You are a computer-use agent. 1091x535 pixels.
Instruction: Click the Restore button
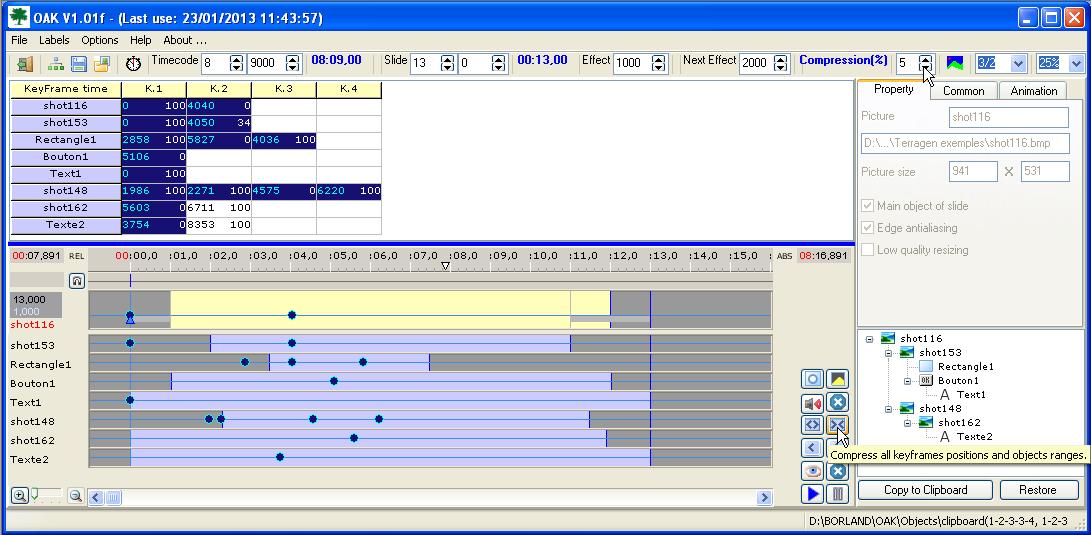pos(1037,490)
